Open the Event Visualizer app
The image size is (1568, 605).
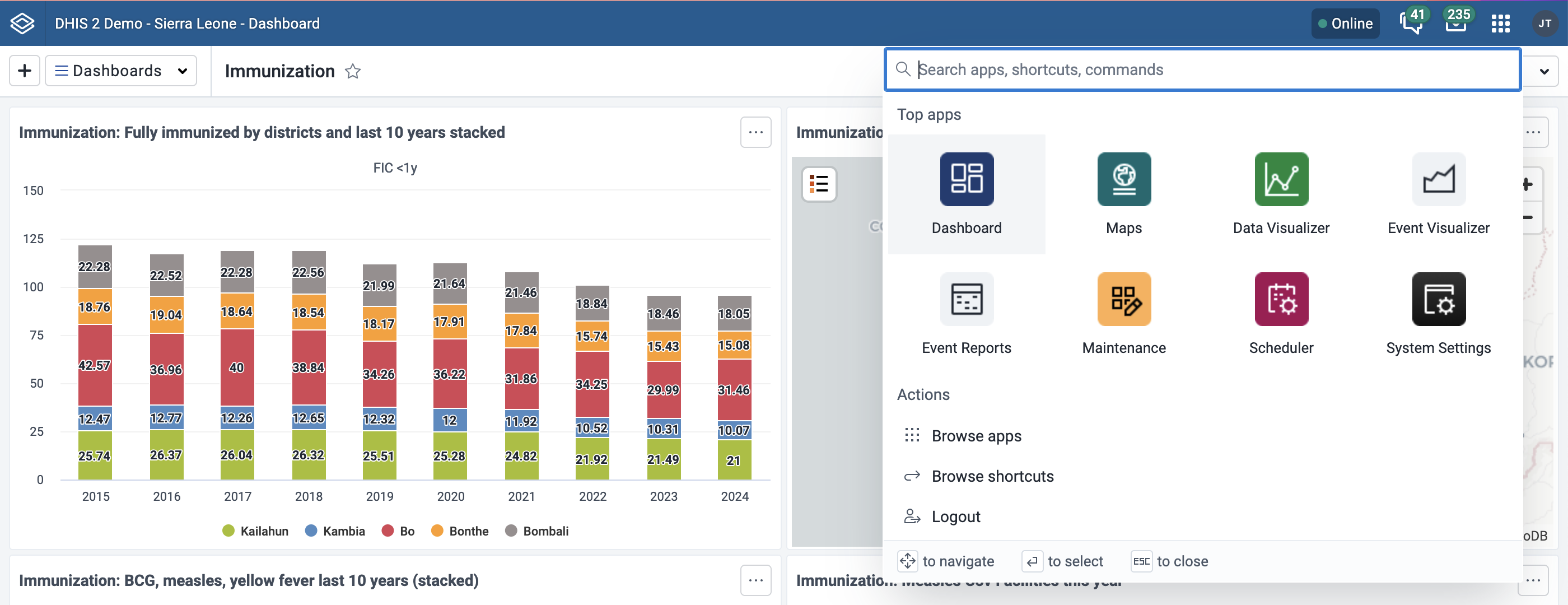(1438, 179)
